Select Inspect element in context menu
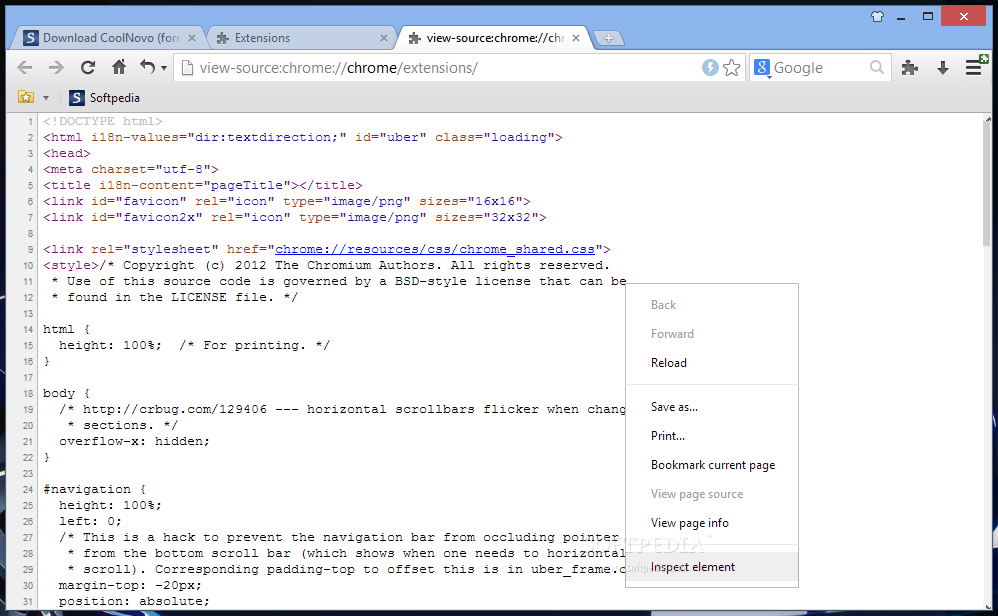Image resolution: width=998 pixels, height=616 pixels. (712, 567)
